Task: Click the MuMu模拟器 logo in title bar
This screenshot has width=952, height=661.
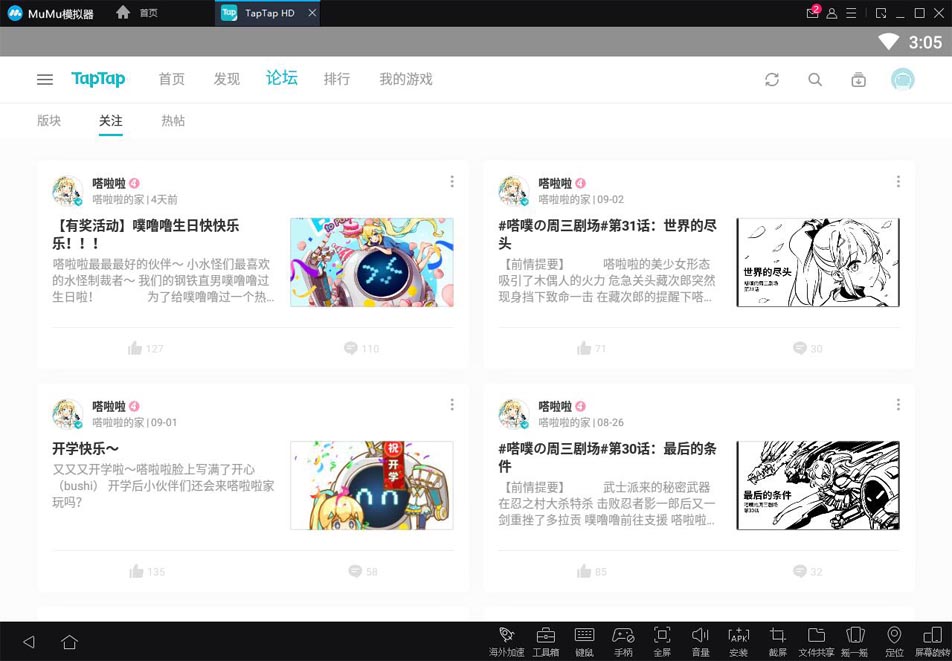Action: 50,13
